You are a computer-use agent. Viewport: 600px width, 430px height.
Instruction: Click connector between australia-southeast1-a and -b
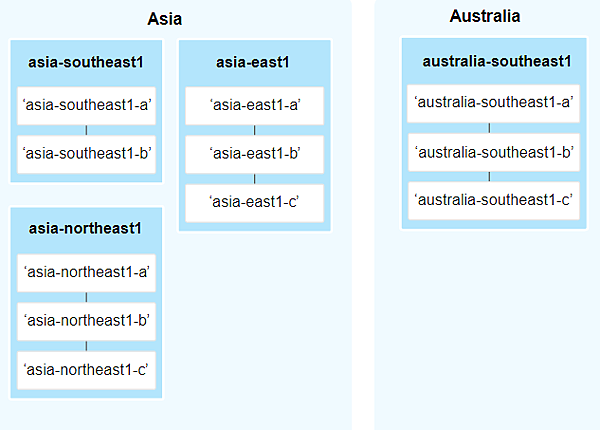pos(490,127)
